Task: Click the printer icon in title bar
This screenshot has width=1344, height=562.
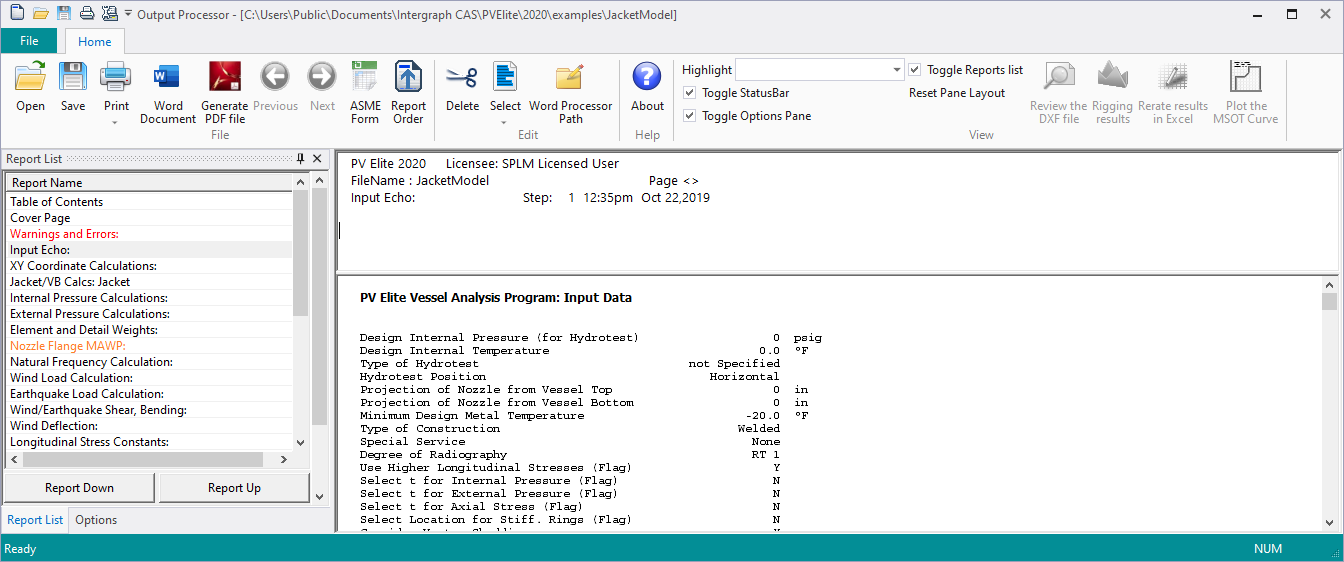Action: (x=87, y=14)
